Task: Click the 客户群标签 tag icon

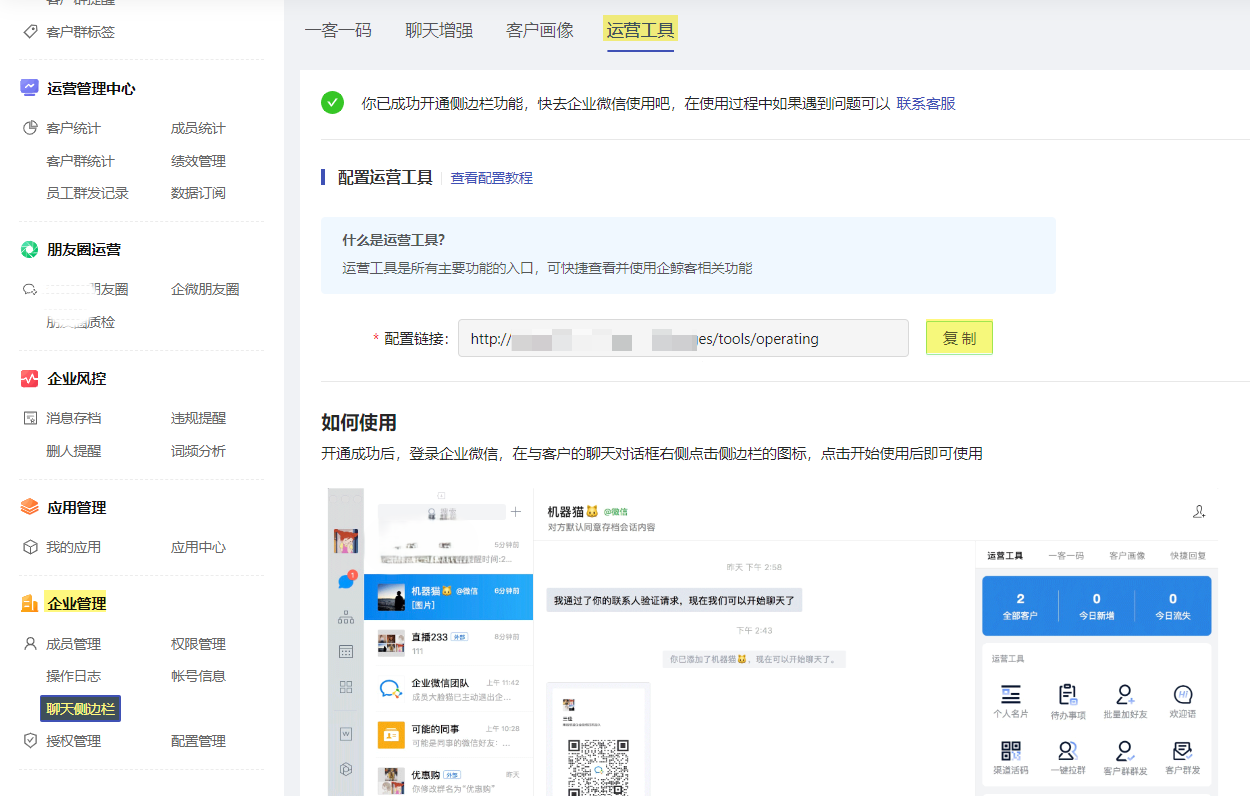Action: click(30, 32)
